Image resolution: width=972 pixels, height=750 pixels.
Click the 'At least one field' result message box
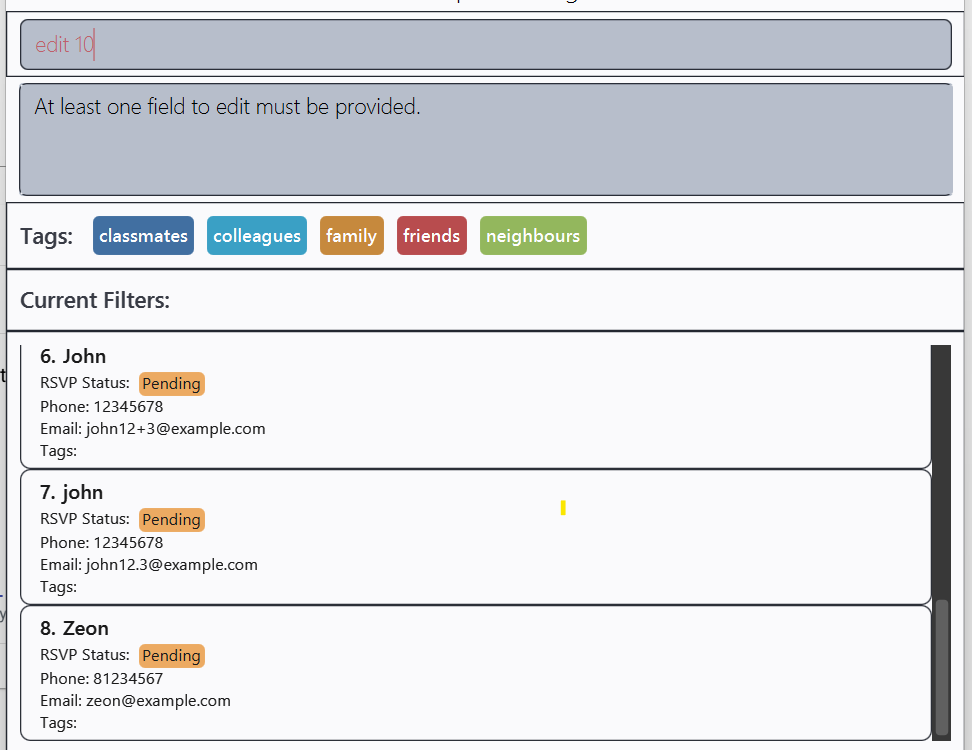pos(485,139)
